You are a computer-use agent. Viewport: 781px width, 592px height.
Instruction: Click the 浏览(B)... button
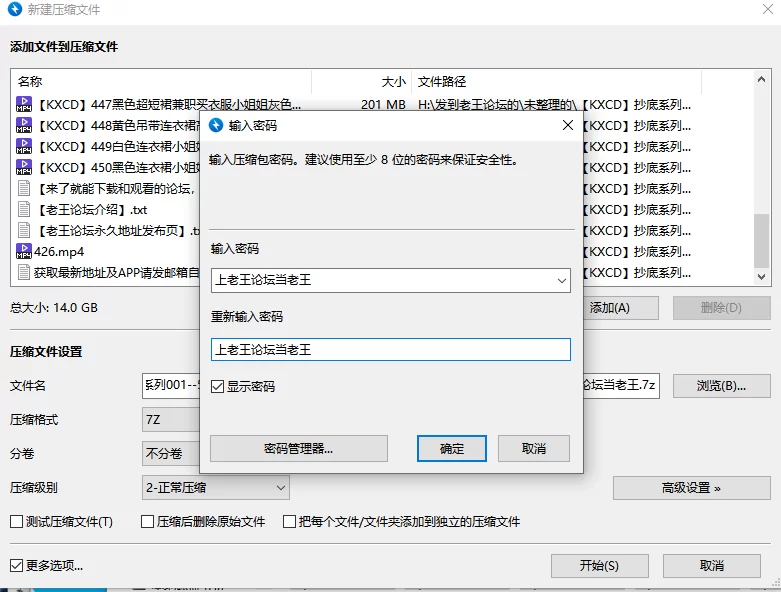tap(721, 386)
